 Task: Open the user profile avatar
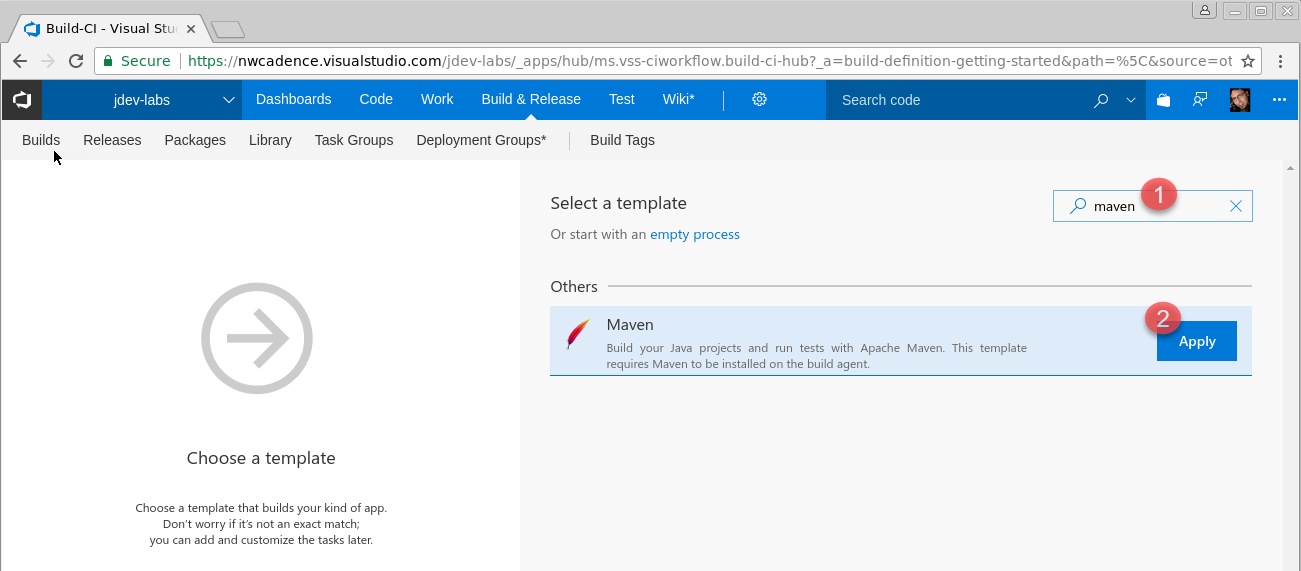tap(1240, 100)
